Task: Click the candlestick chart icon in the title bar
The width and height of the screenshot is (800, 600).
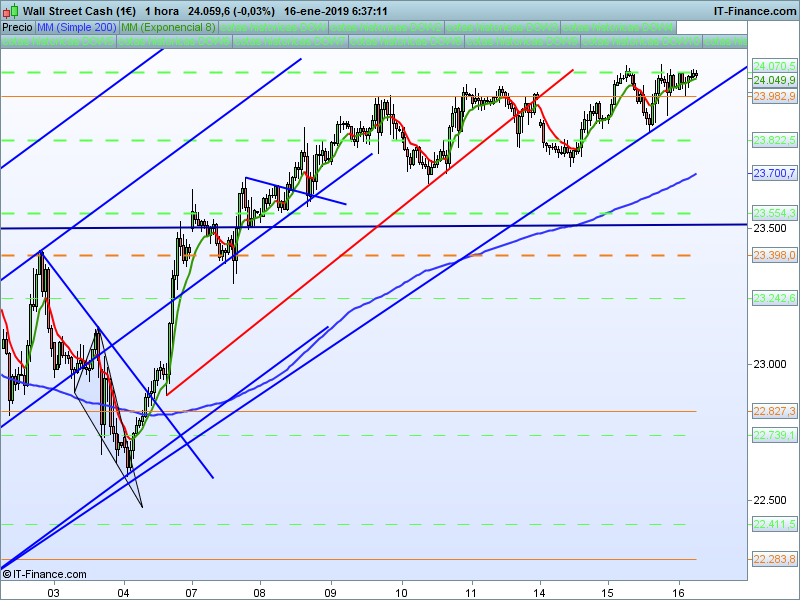Action: [11, 11]
